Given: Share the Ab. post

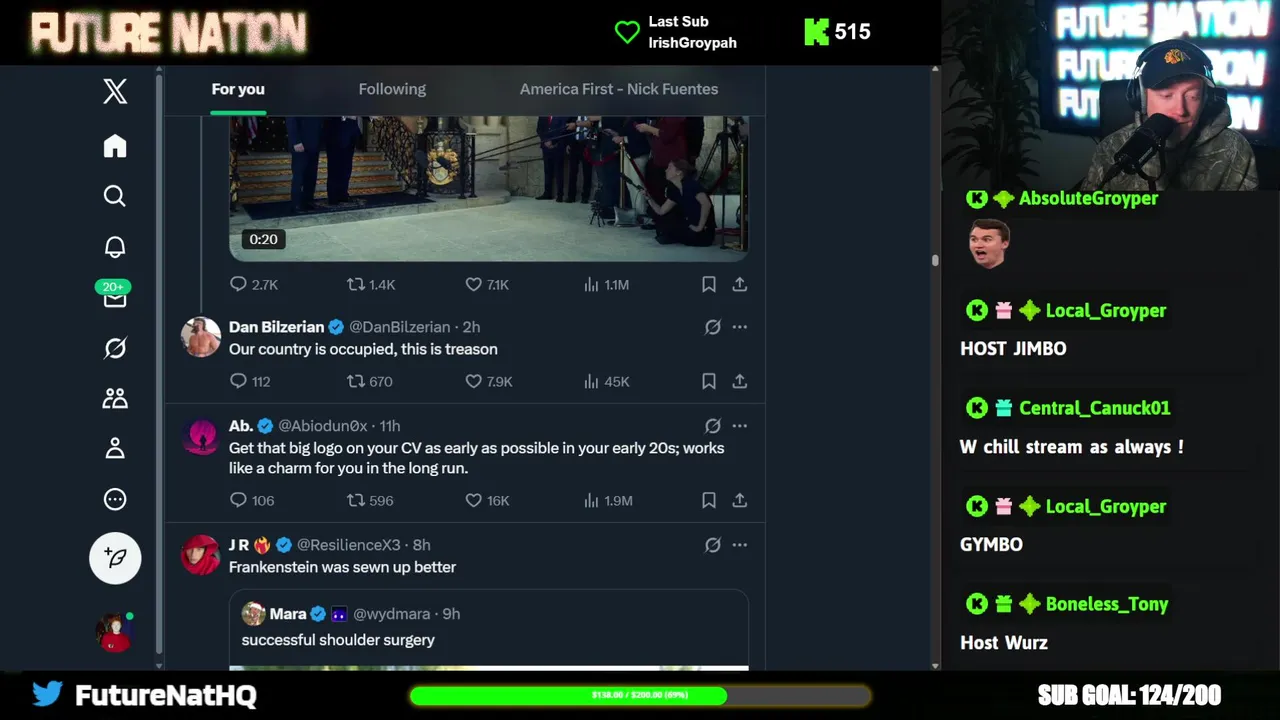Looking at the screenshot, I should 740,500.
